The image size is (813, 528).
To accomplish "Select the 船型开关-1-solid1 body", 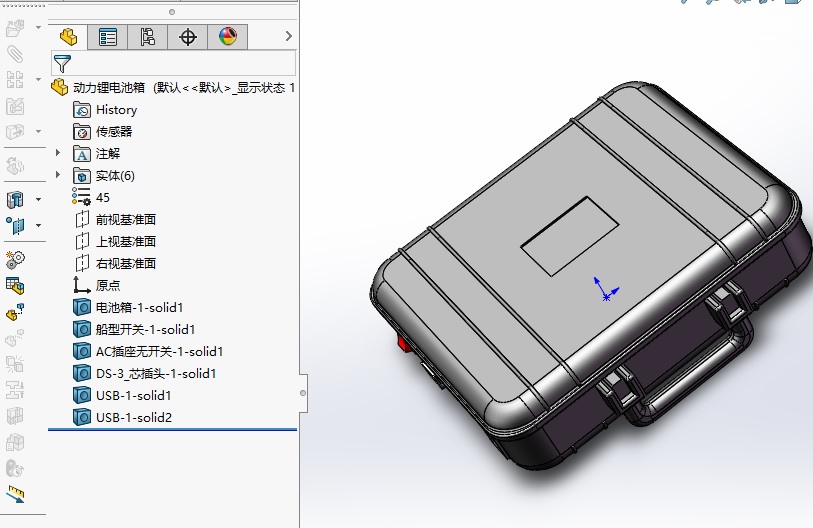I will click(134, 329).
